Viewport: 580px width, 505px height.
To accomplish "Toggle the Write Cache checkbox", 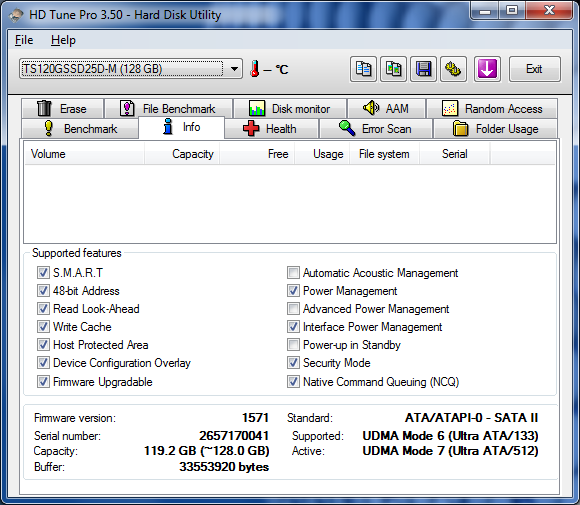I will pos(43,327).
